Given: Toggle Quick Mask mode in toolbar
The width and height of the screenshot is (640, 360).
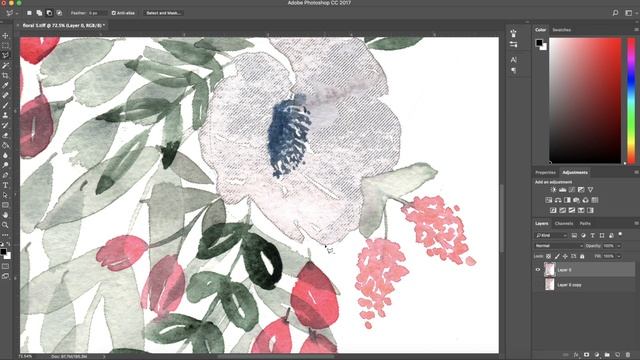Looking at the screenshot, I should [5, 266].
